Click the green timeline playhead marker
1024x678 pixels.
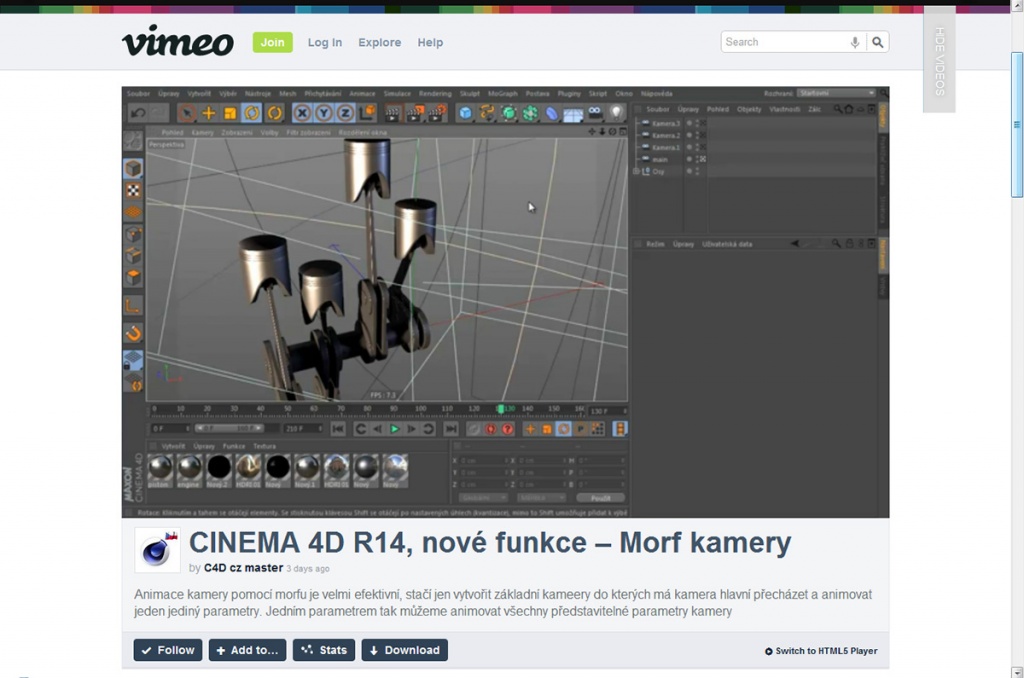pos(500,409)
